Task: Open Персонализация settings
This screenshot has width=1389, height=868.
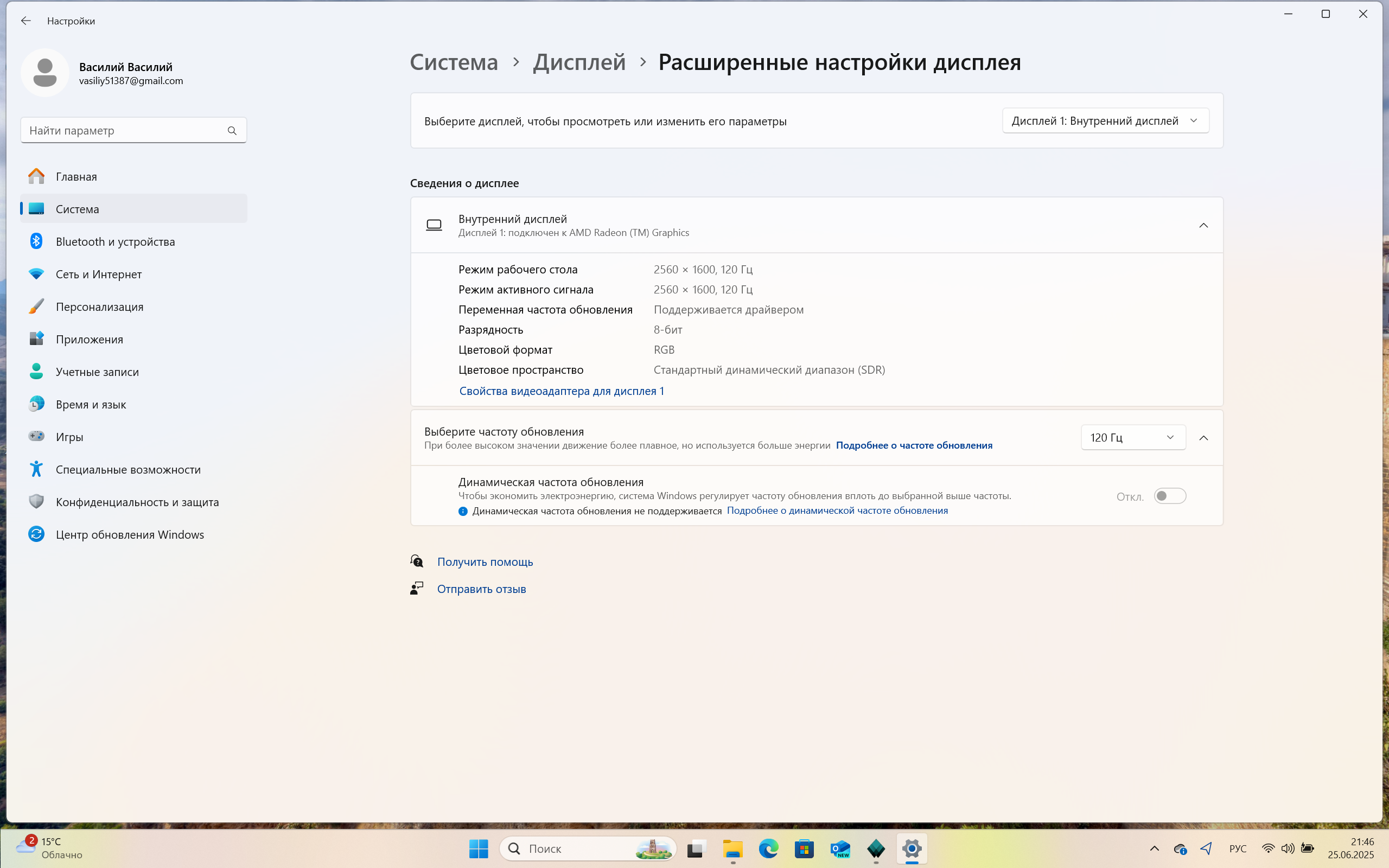Action: coord(133,307)
